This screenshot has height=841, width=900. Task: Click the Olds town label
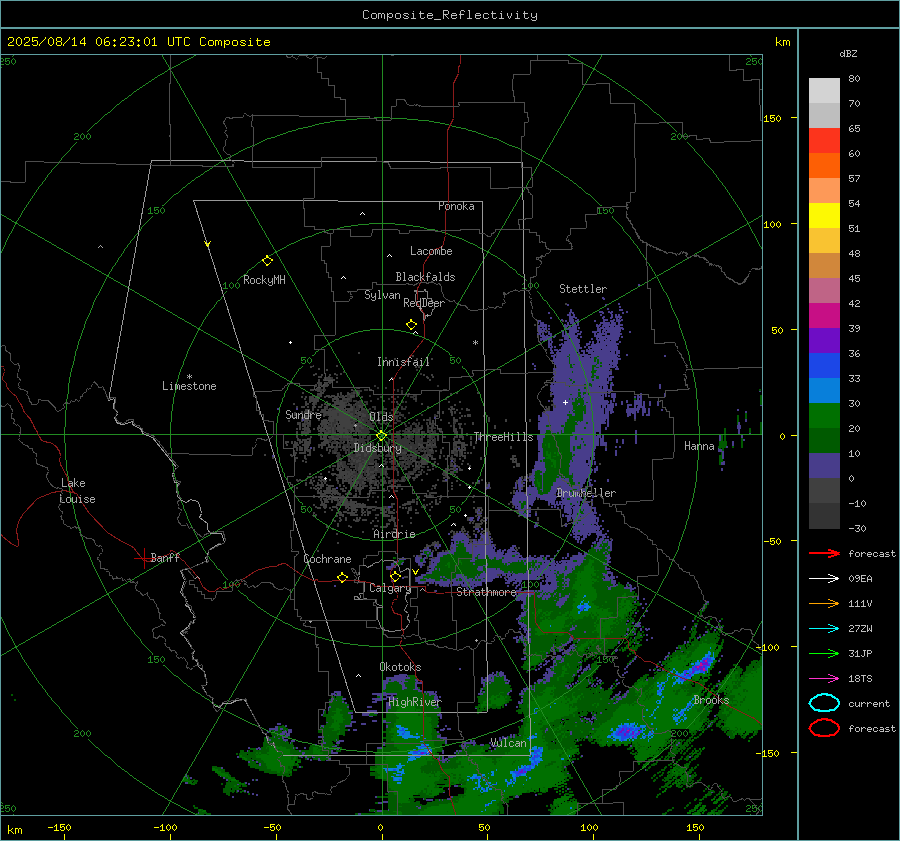(381, 417)
